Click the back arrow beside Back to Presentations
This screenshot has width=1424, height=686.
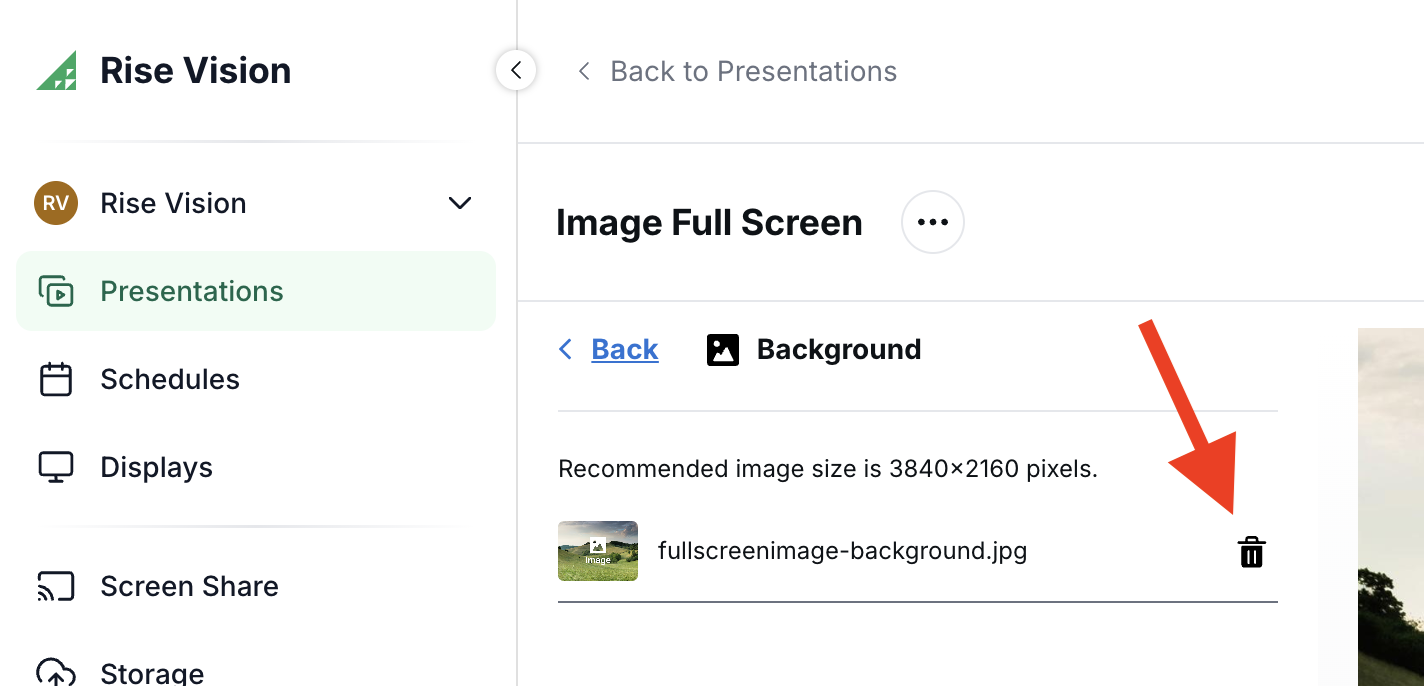(x=583, y=71)
